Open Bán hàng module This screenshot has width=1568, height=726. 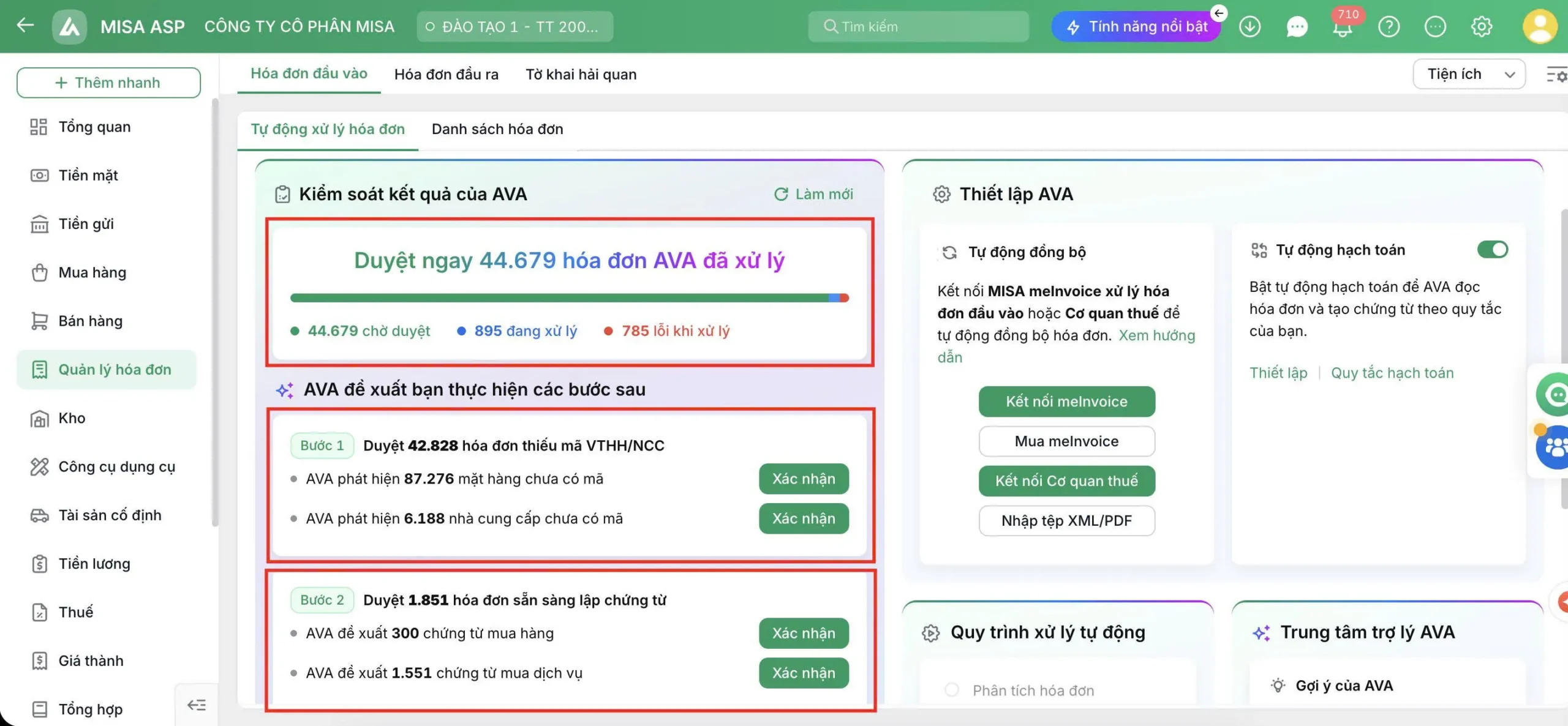(x=90, y=321)
